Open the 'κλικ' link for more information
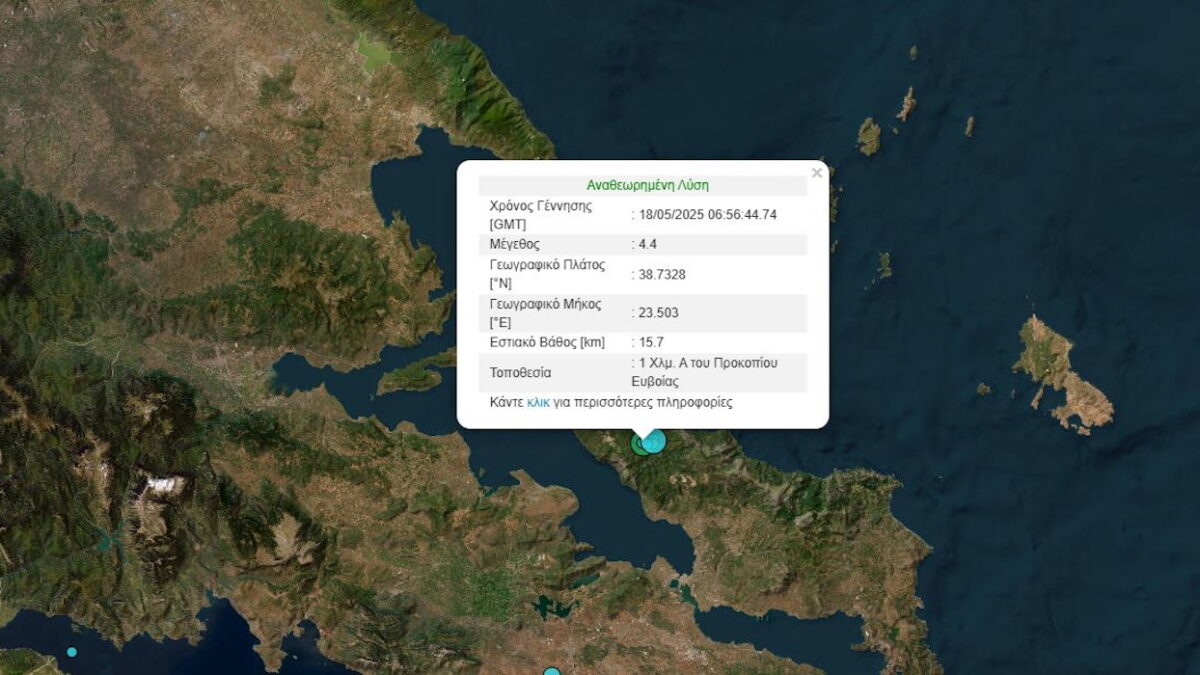This screenshot has height=675, width=1200. click(x=538, y=403)
